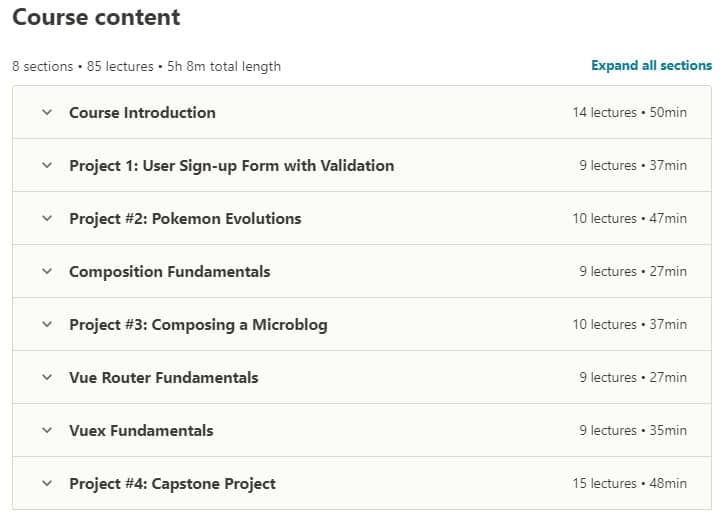Select the Composition Fundamentals title
This screenshot has width=724, height=516.
(x=169, y=272)
